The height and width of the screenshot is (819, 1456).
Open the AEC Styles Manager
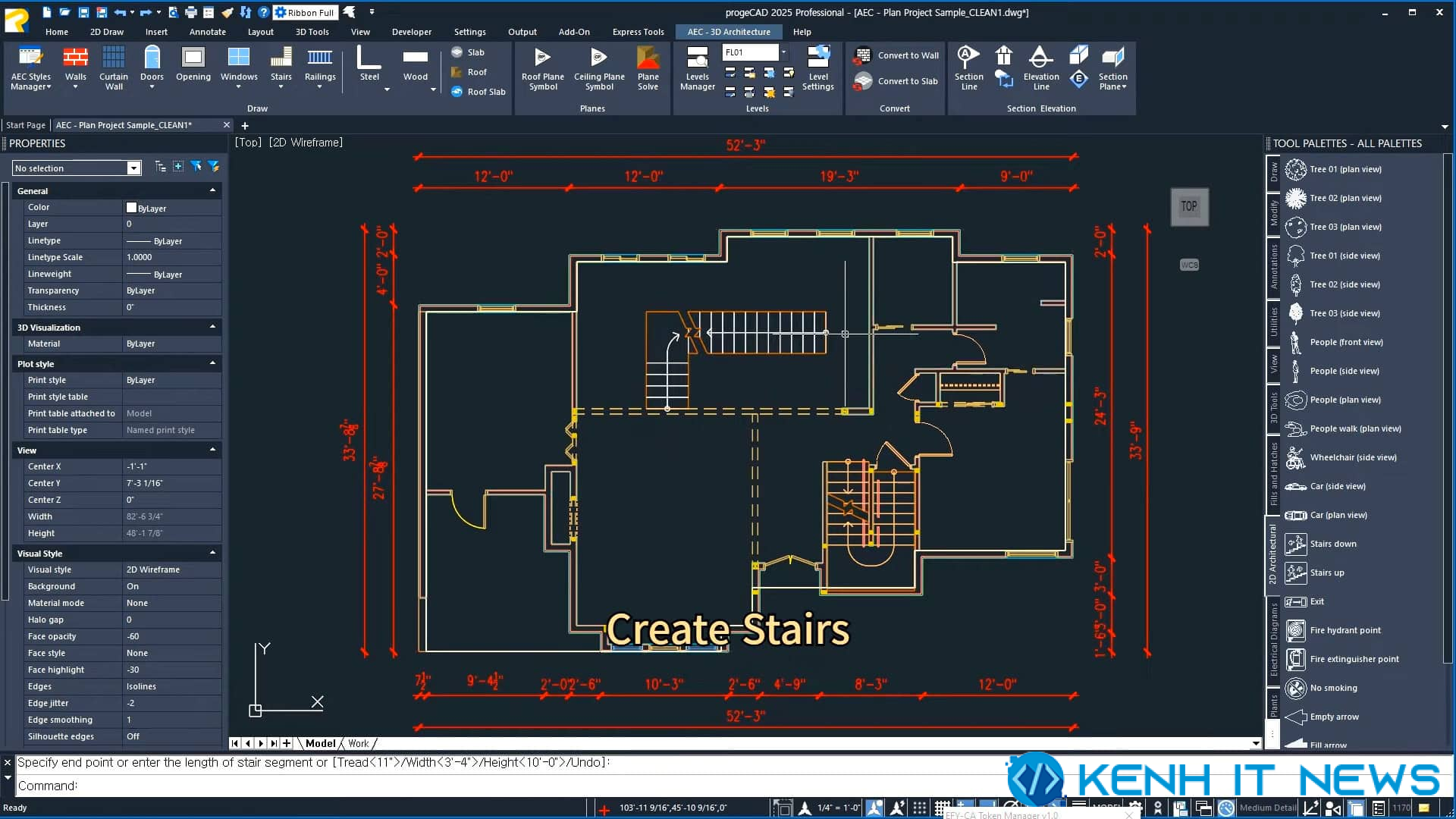tap(30, 68)
